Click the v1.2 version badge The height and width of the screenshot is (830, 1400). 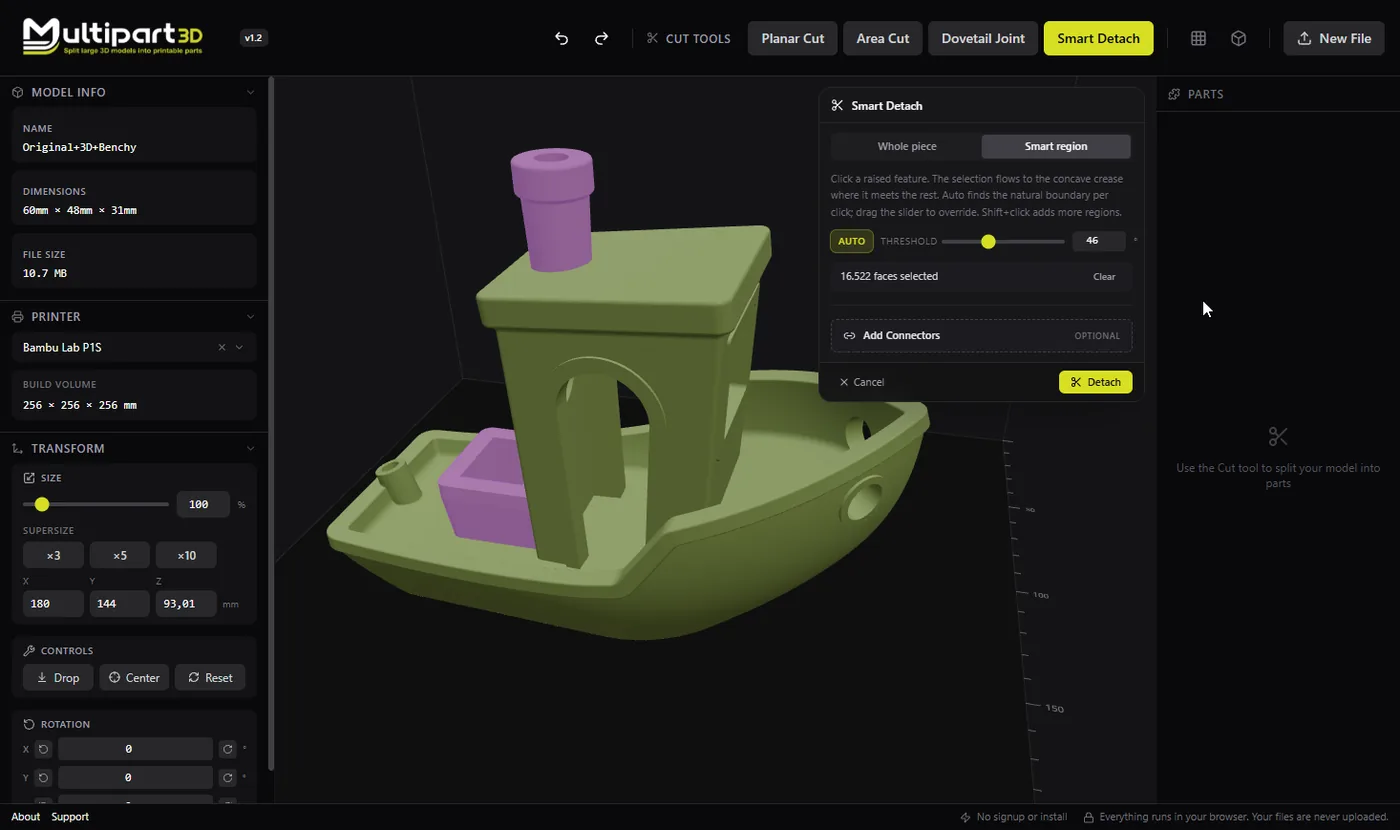point(254,38)
